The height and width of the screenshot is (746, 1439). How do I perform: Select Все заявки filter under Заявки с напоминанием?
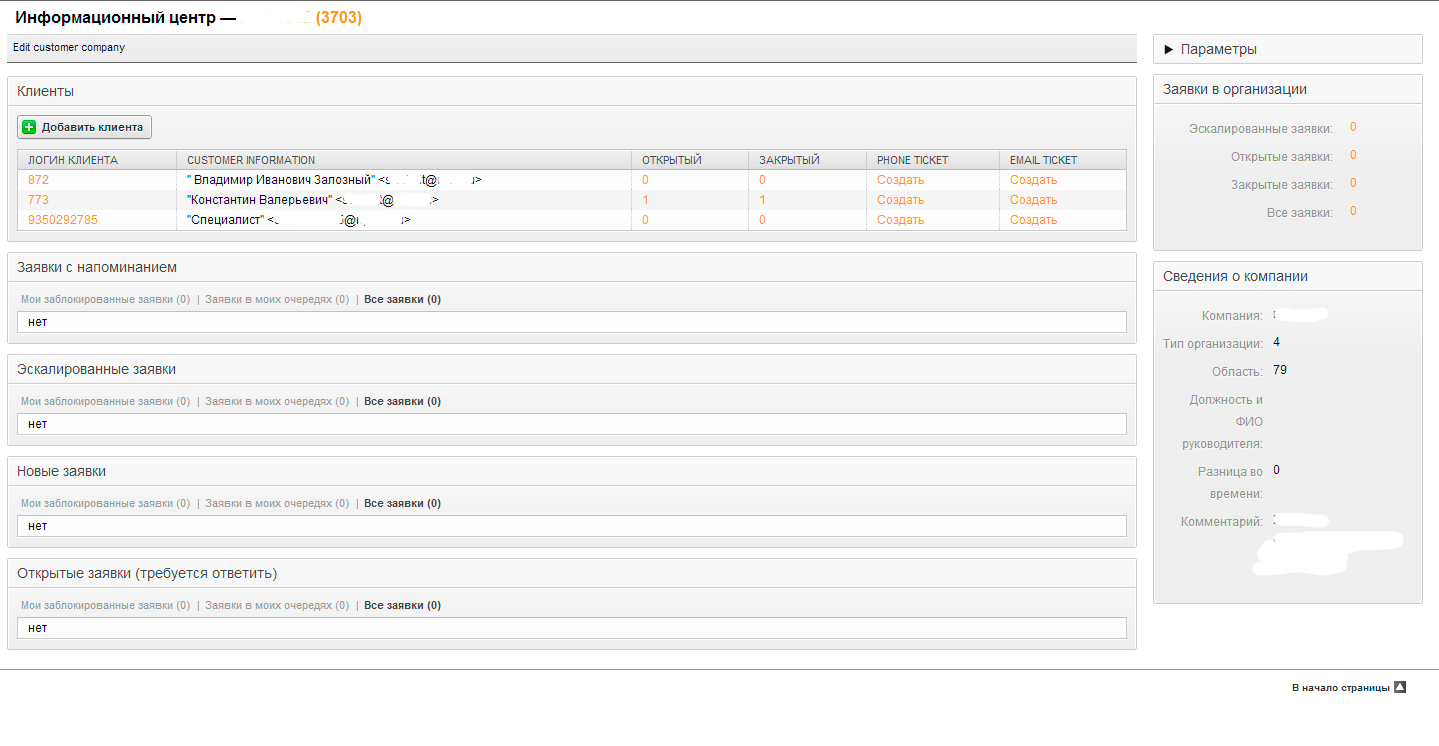pos(402,299)
